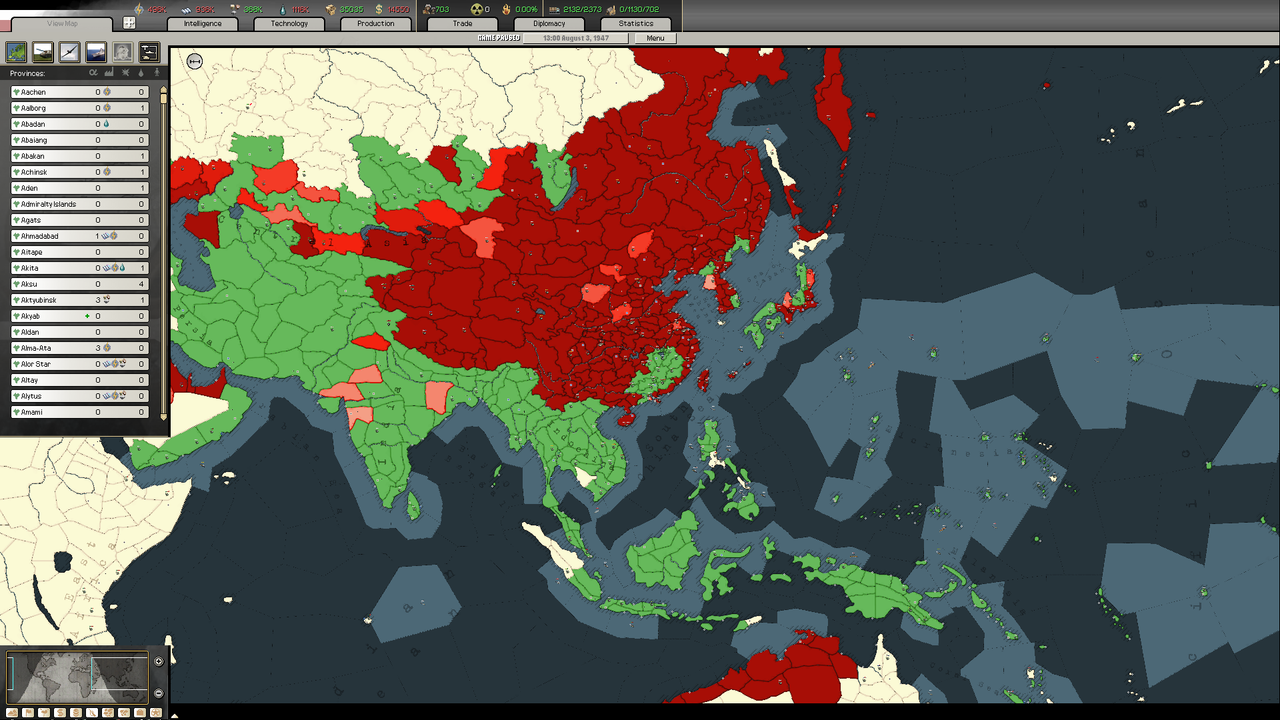Select the Amami province row

(80, 412)
